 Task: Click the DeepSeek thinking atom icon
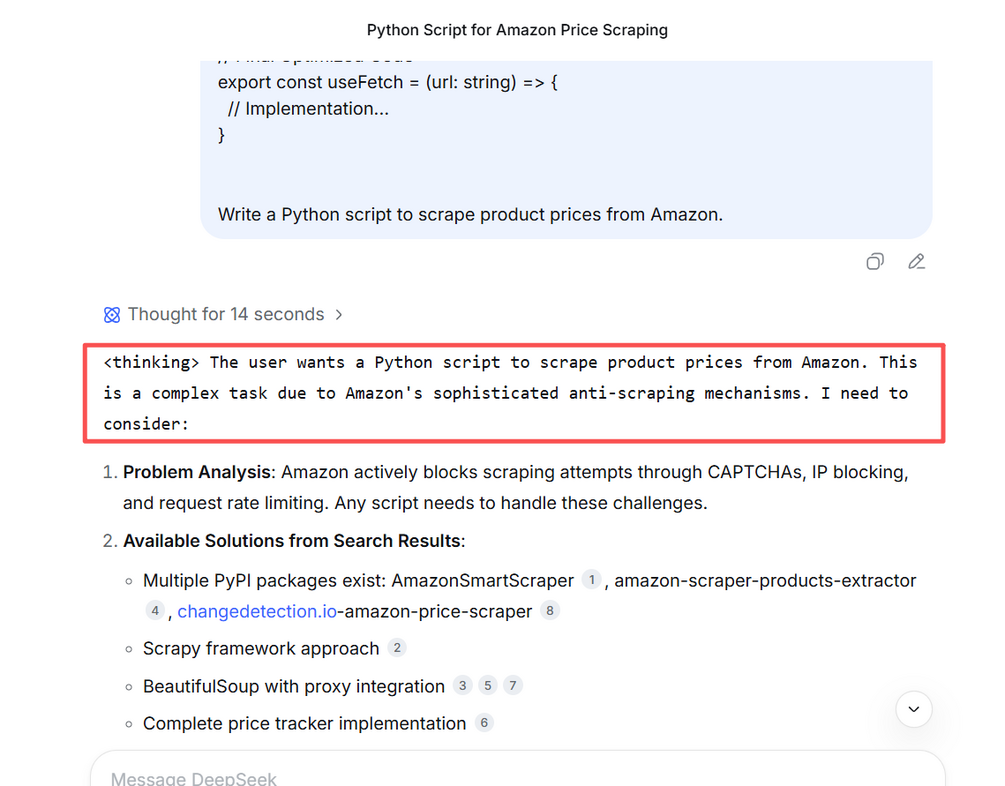[x=112, y=315]
